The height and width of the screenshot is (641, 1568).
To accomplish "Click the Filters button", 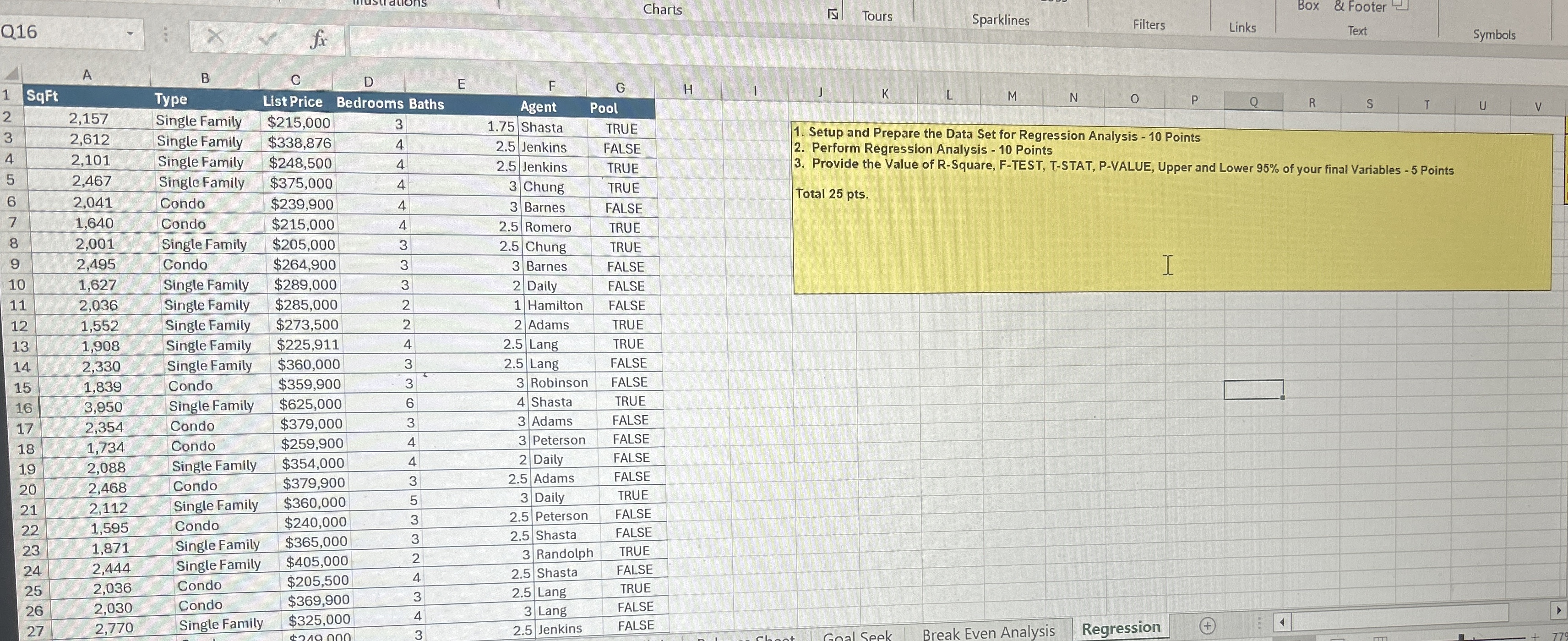I will pos(1149,24).
